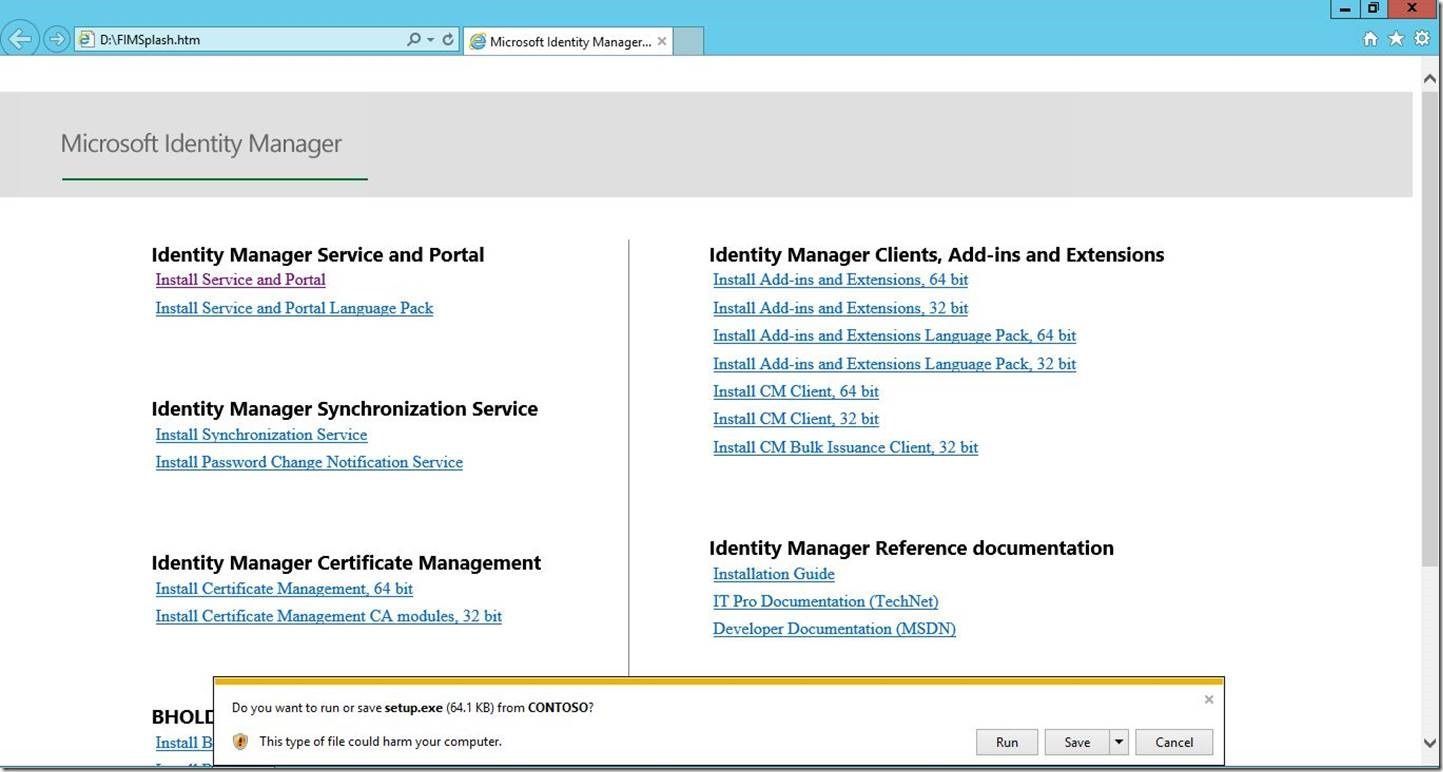Click Install Synchronization Service link

(261, 435)
